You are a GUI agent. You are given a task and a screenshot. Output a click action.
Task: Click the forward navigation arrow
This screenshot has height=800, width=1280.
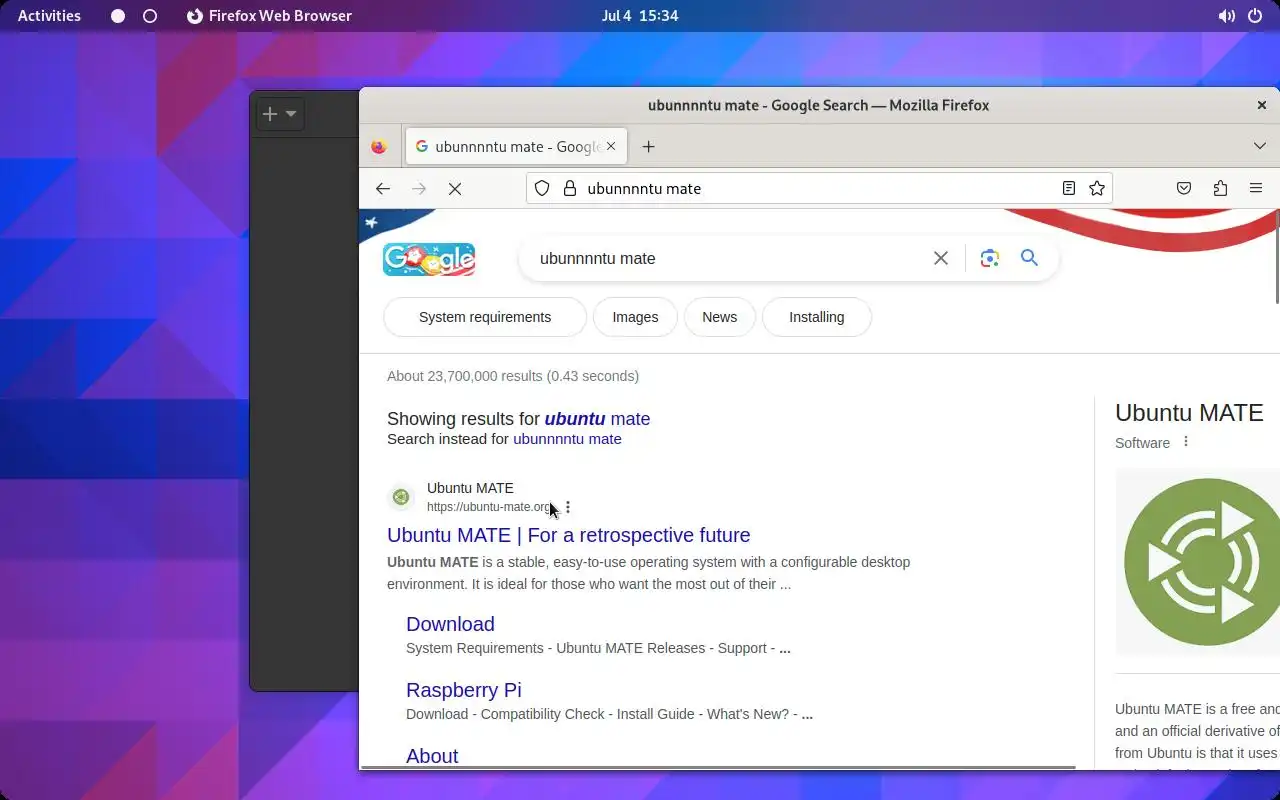coord(419,188)
